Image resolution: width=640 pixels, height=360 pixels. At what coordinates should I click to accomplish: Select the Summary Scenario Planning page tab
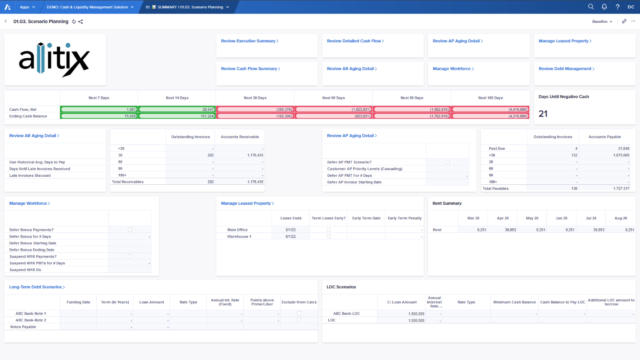pyautogui.click(x=188, y=7)
